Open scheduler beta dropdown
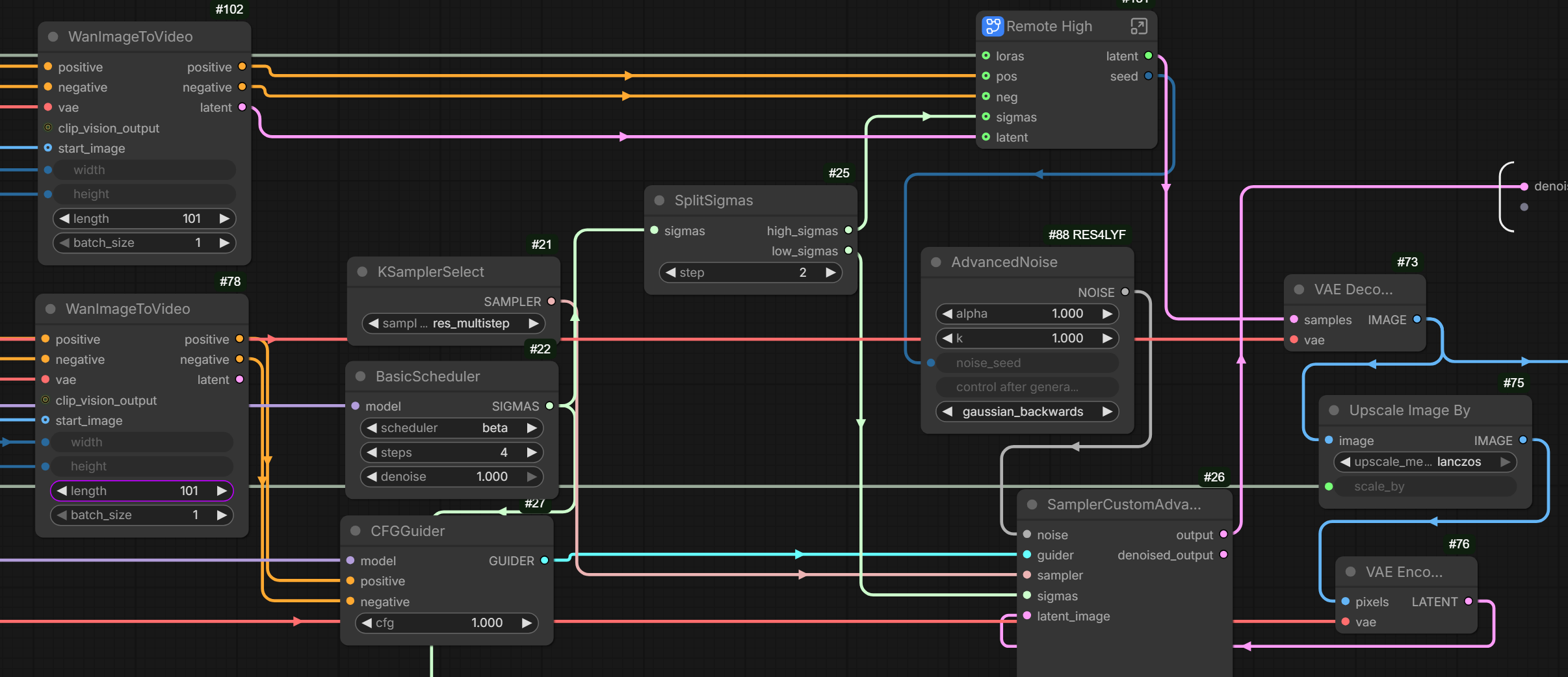The height and width of the screenshot is (677, 1568). [x=452, y=428]
